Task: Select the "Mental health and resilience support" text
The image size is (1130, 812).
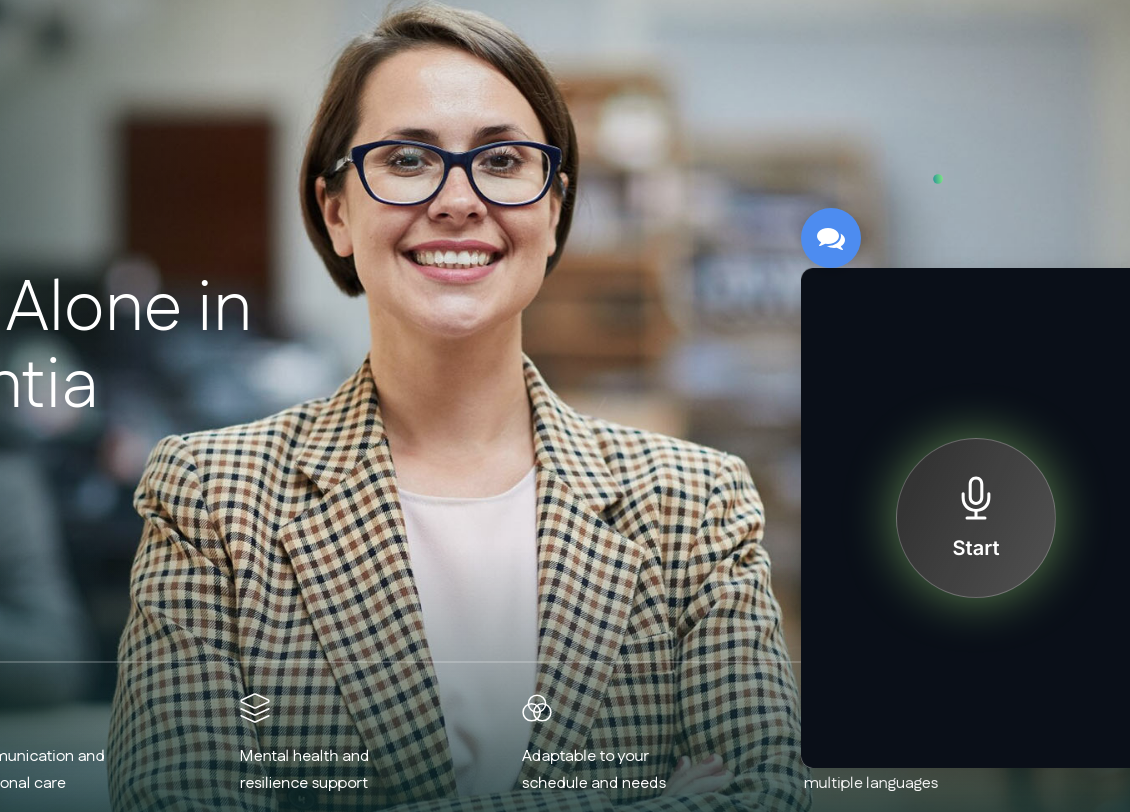Action: (304, 769)
